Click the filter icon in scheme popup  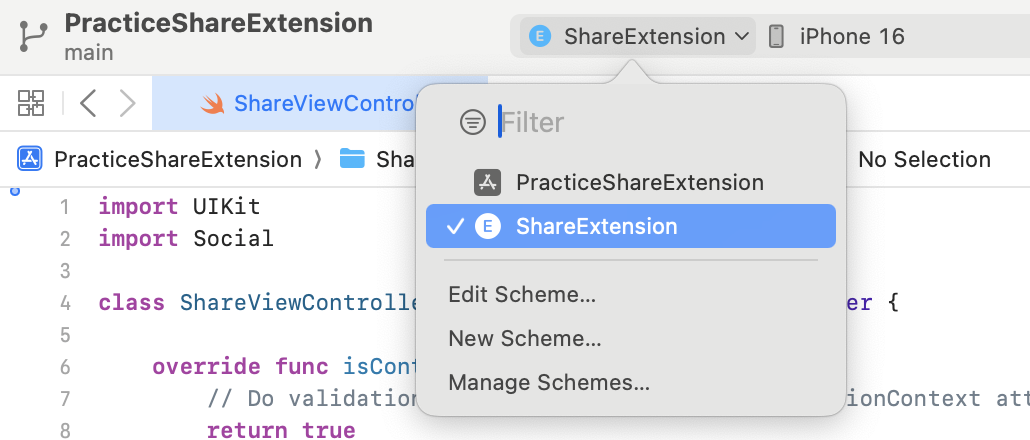pyautogui.click(x=472, y=123)
